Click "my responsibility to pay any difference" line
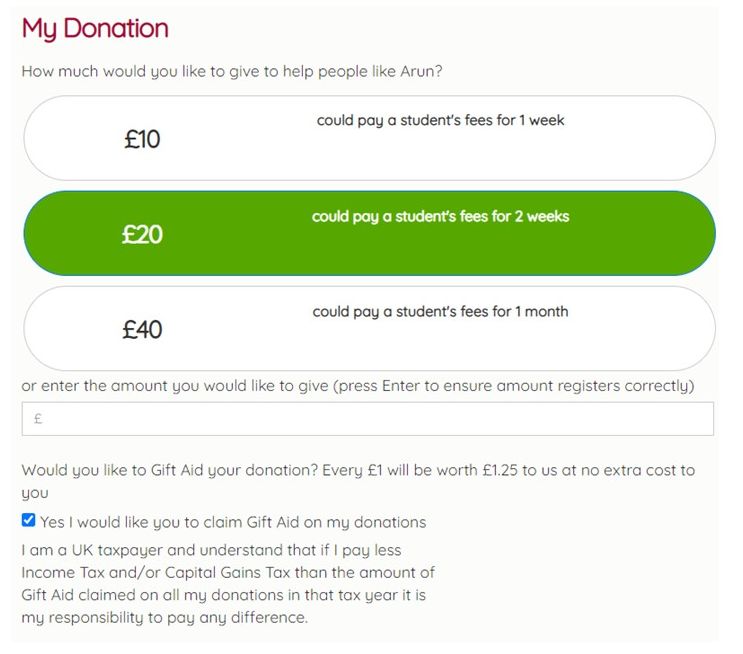The height and width of the screenshot is (654, 743). coord(165,617)
